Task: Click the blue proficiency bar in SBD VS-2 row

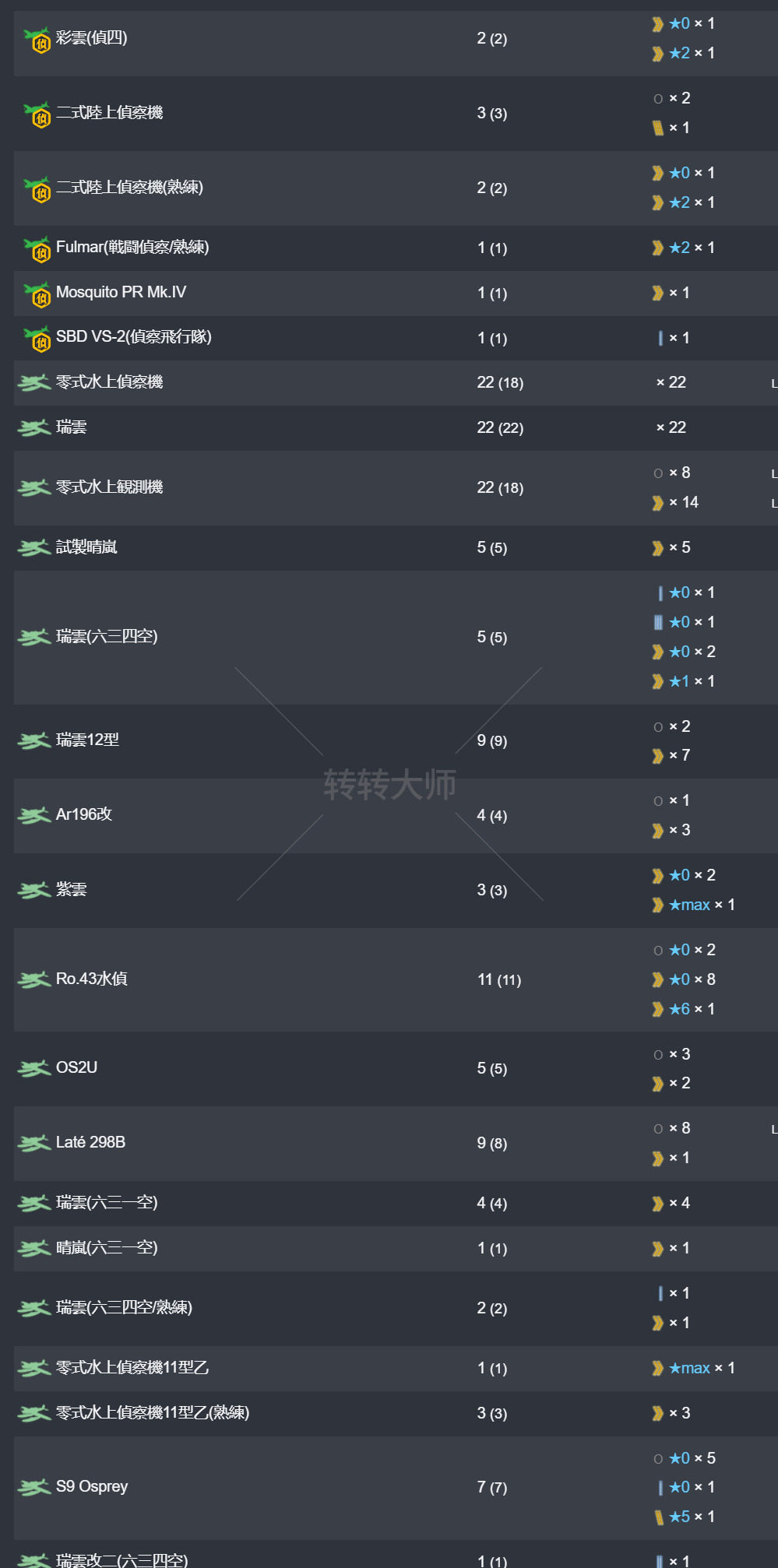Action: [660, 338]
